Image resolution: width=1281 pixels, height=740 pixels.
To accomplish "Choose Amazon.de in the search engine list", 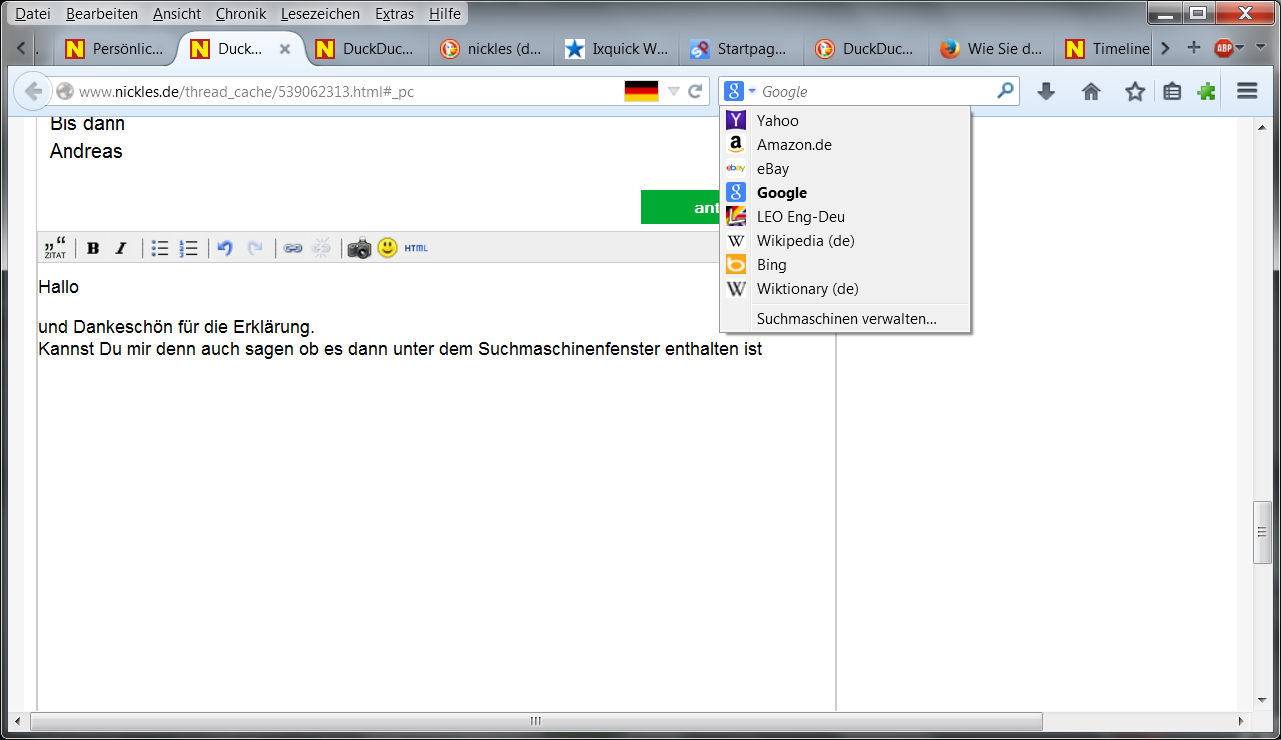I will point(845,144).
